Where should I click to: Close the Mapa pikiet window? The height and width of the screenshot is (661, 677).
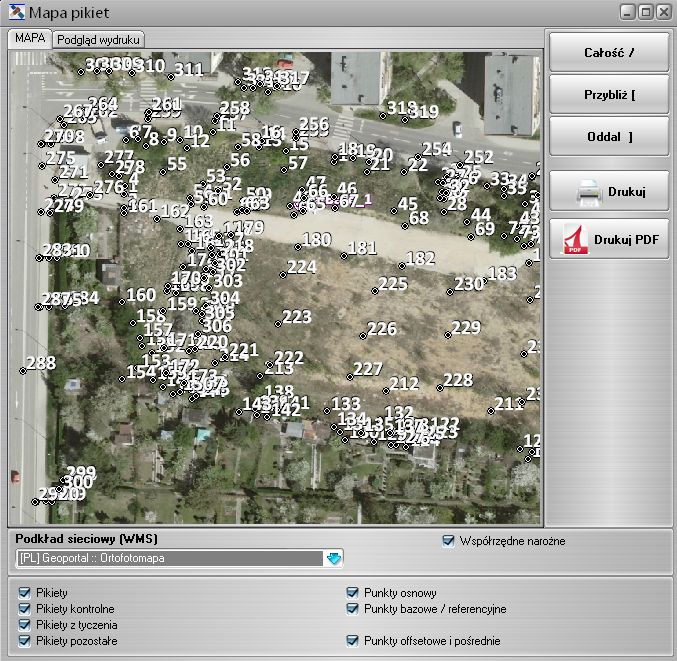[662, 12]
